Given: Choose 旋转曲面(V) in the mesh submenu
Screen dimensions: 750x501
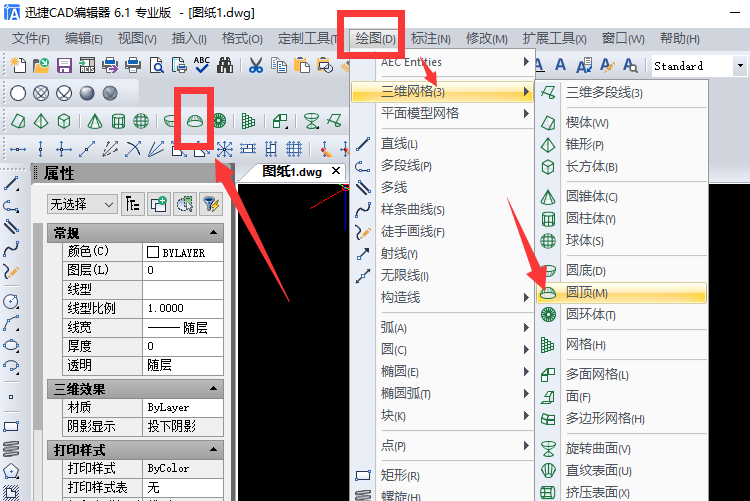Looking at the screenshot, I should pyautogui.click(x=621, y=449).
